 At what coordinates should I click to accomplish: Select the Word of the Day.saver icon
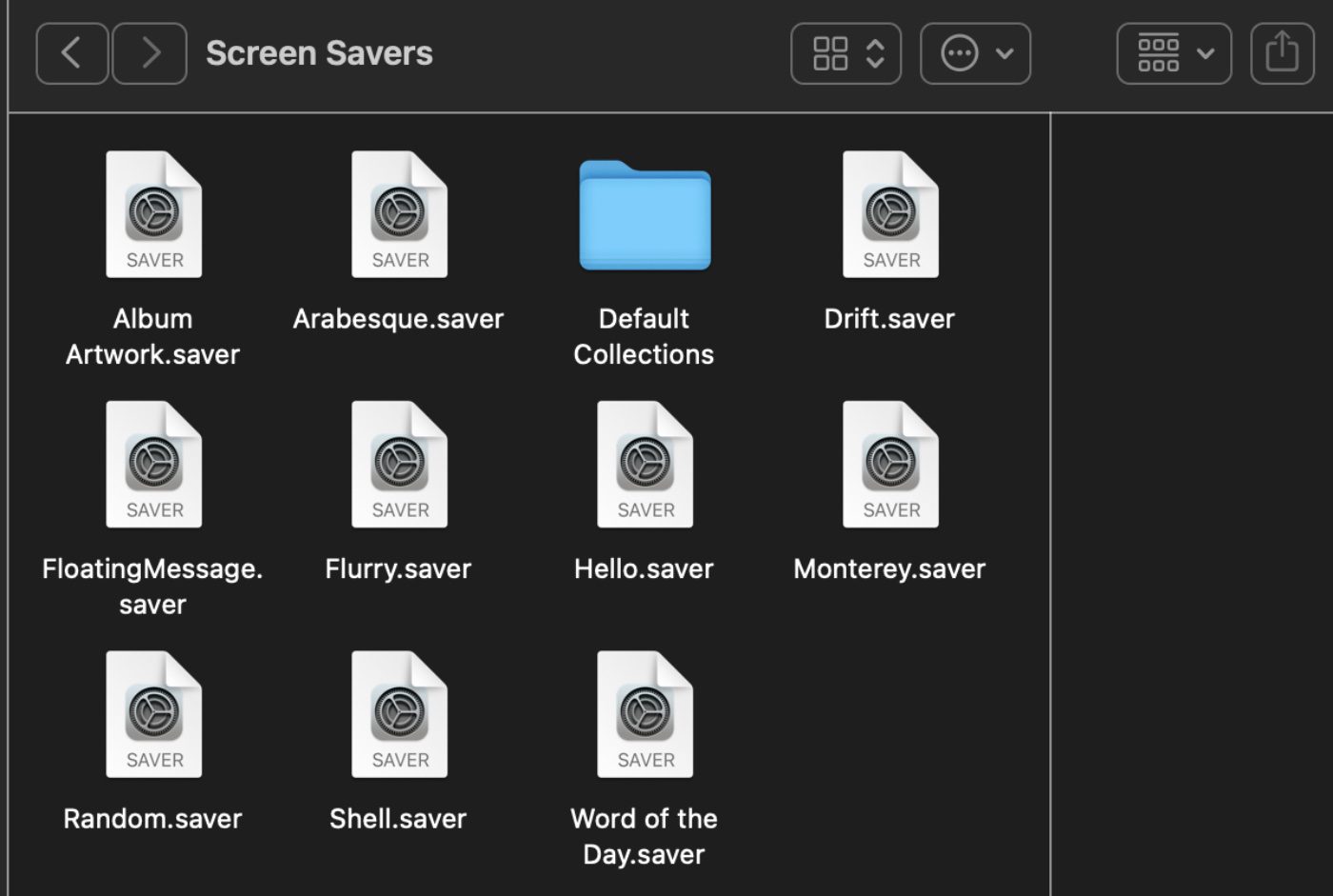pos(645,714)
